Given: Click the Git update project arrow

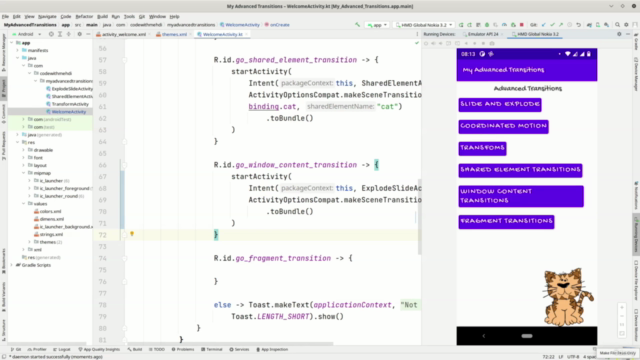Looking at the screenshot, I should point(543,25).
